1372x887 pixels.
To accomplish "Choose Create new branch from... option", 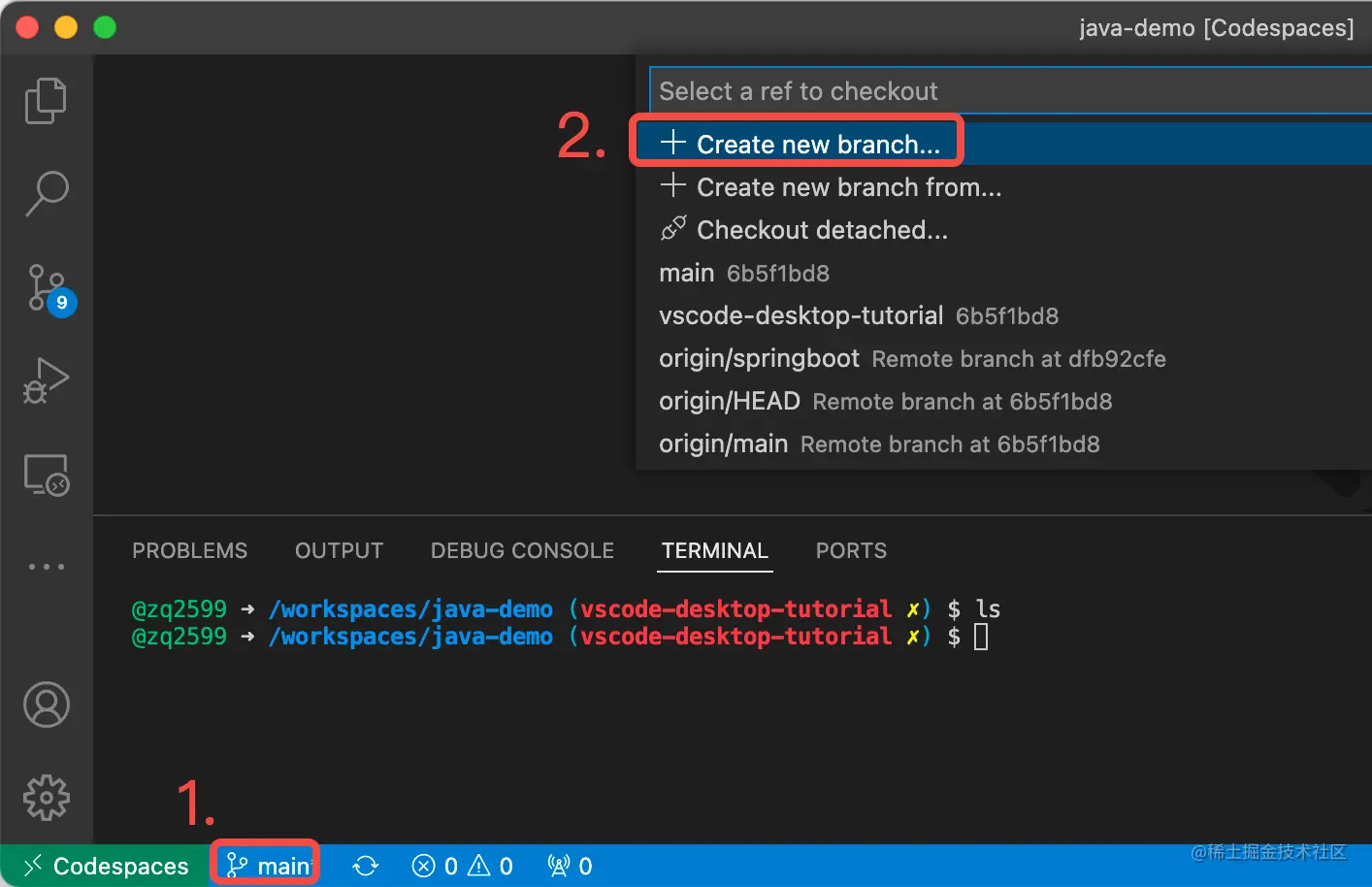I will click(1003, 186).
